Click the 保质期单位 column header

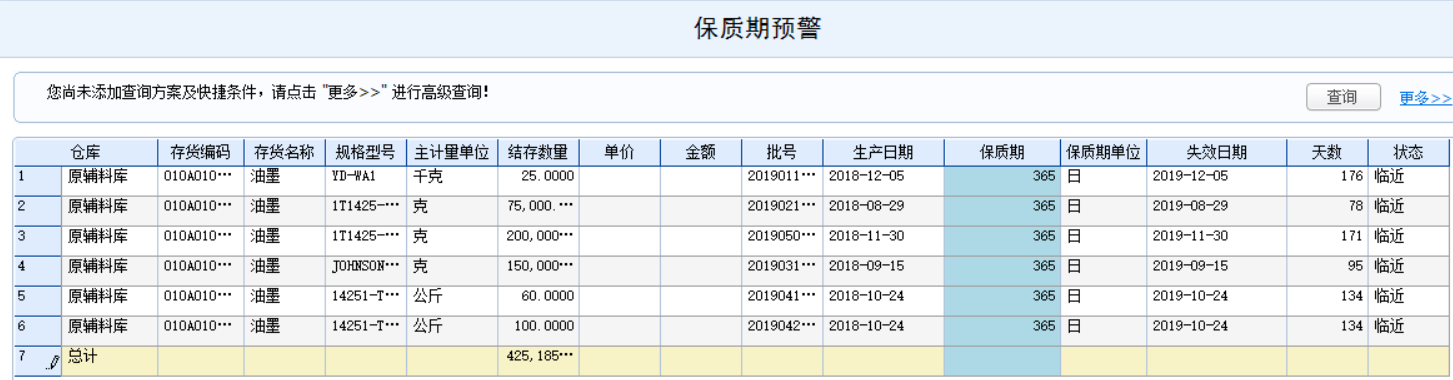click(x=1104, y=152)
